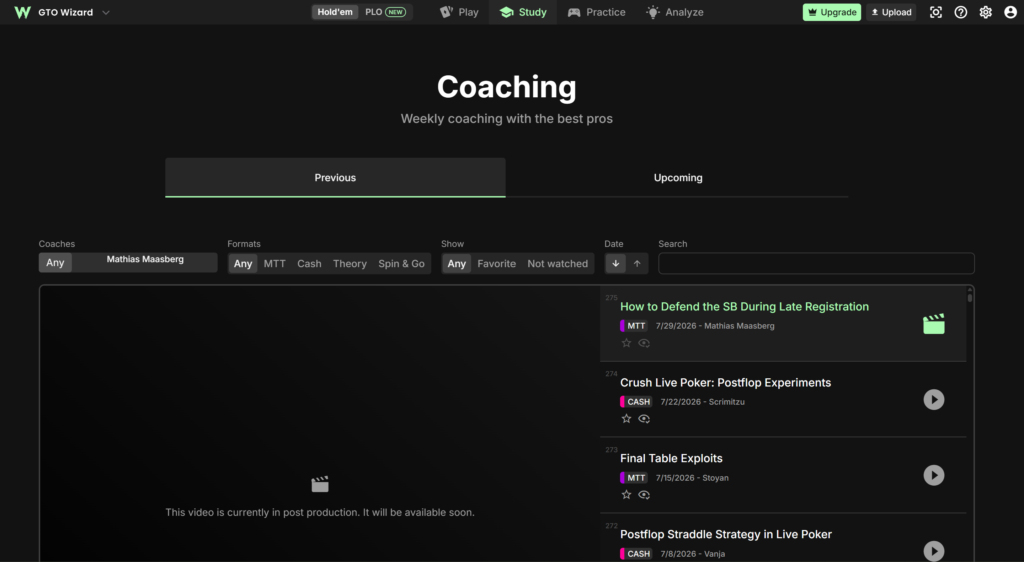Open the Play section

(459, 12)
